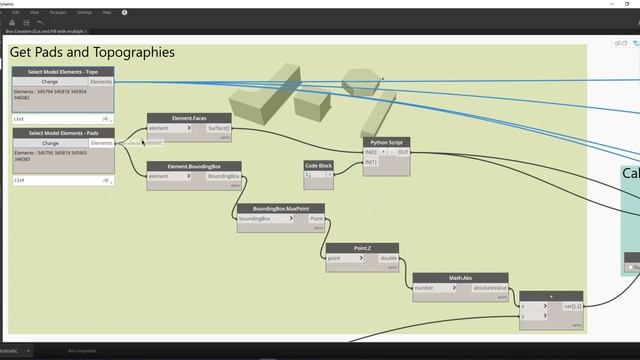Expand number port chevron on Math.Abs
Viewport: 640px width, 360px height.
[454, 288]
